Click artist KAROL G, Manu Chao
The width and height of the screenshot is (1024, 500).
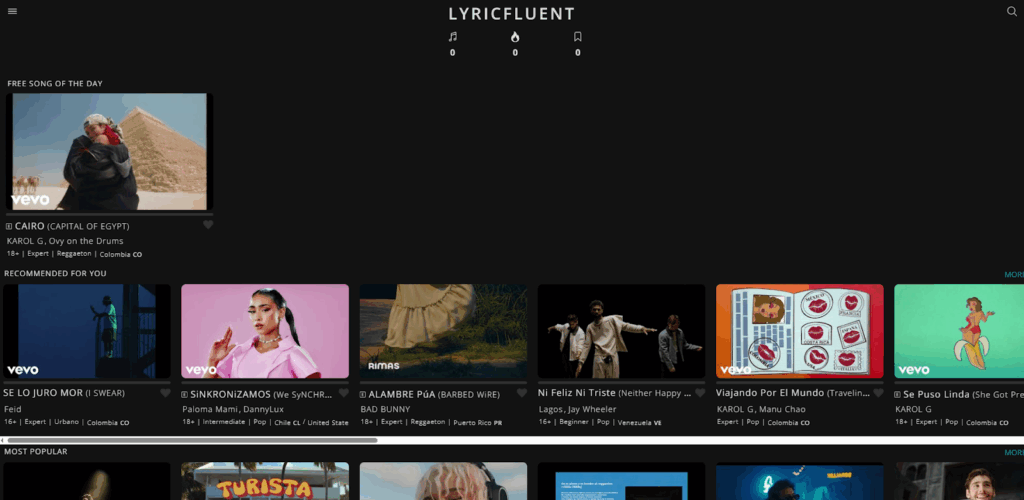tap(761, 409)
